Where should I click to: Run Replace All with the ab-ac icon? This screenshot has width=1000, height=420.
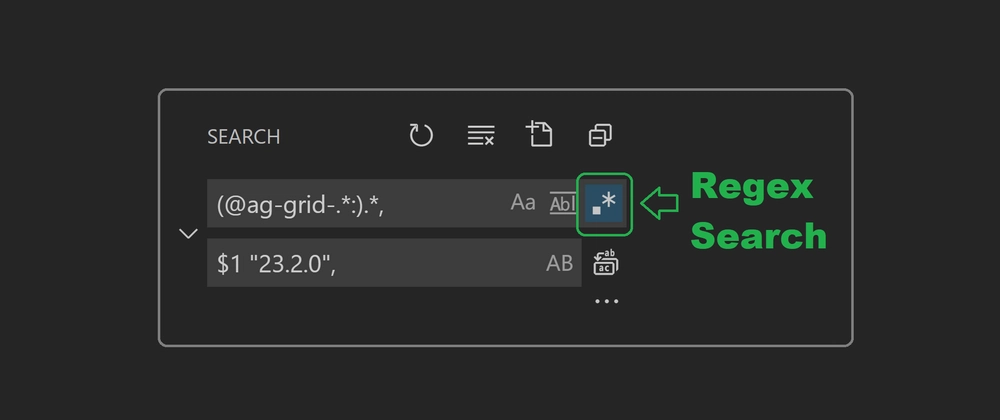[x=605, y=263]
